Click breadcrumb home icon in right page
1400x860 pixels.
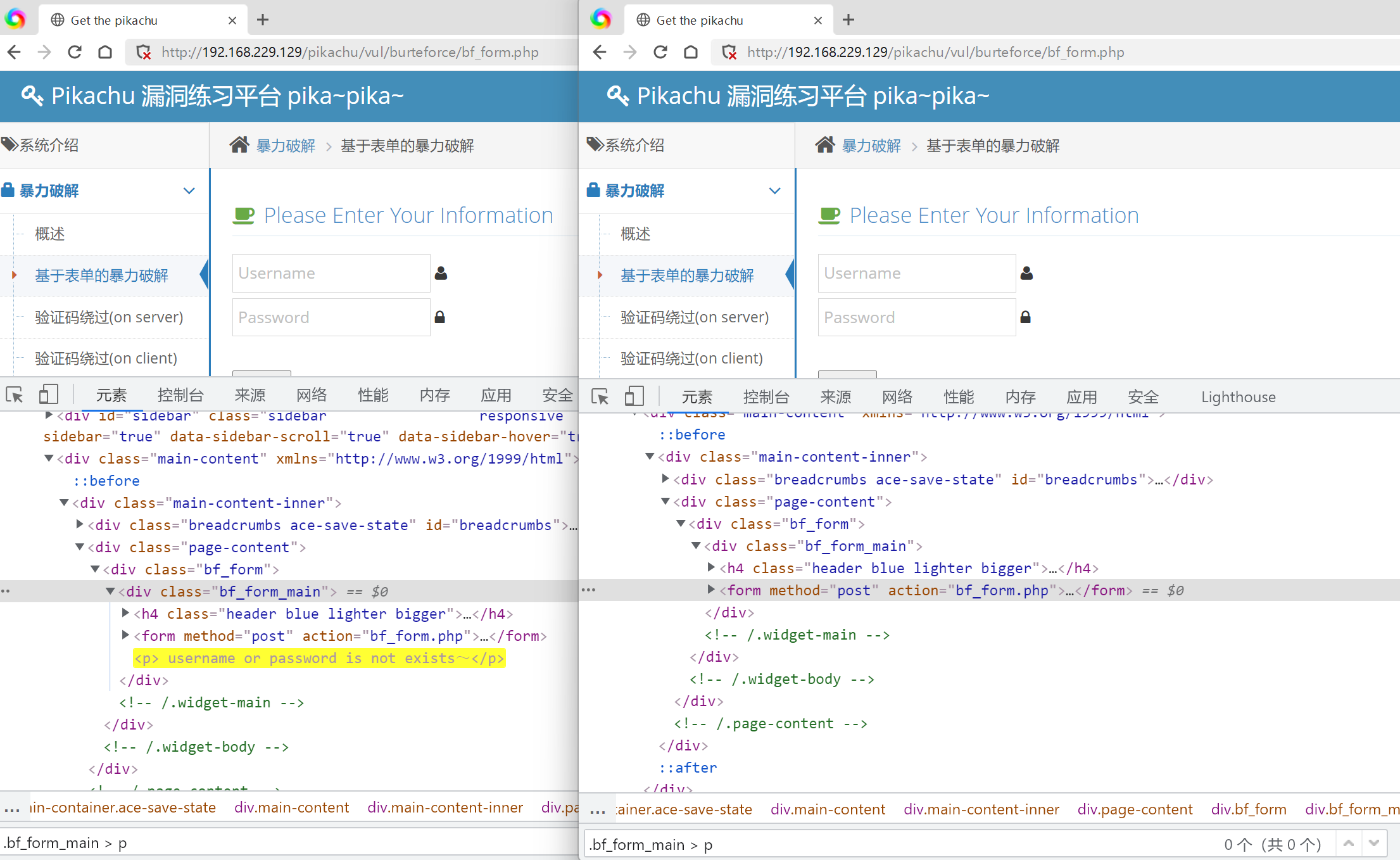click(x=825, y=145)
